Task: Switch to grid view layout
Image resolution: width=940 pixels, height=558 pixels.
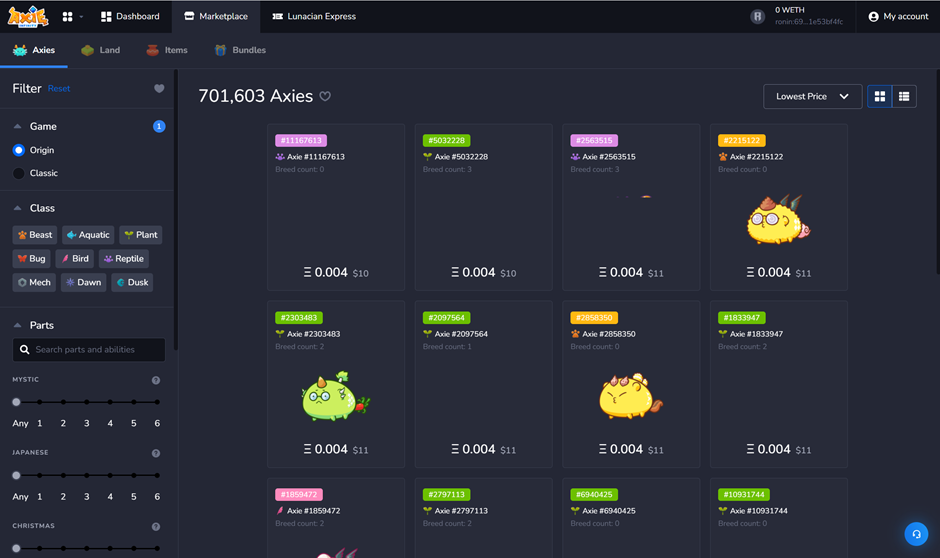Action: click(879, 96)
